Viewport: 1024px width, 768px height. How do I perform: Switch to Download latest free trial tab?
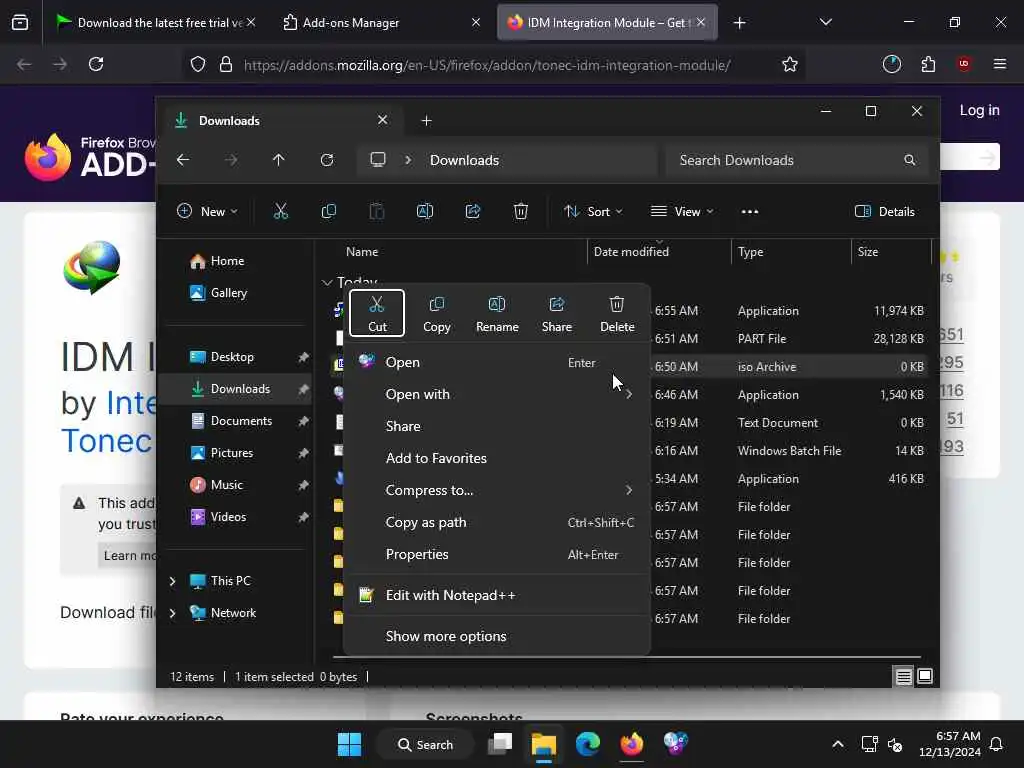point(154,23)
